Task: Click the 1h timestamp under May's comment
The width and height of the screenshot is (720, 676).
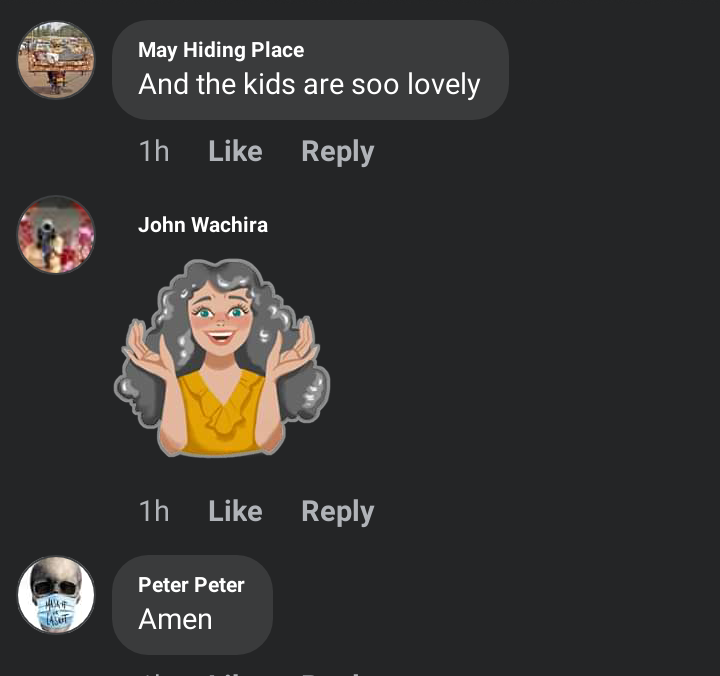Action: (154, 151)
